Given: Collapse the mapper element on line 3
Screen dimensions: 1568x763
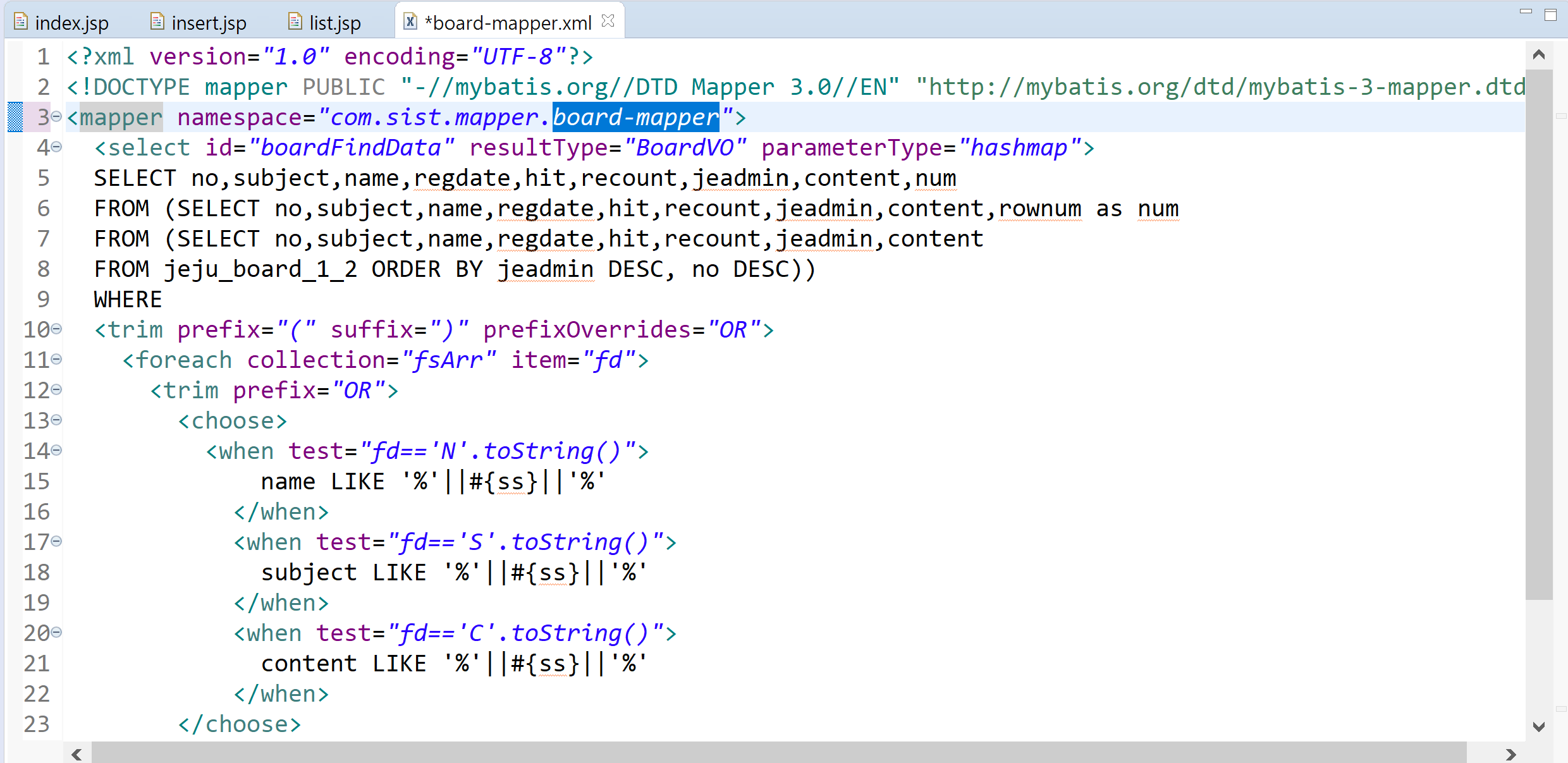Looking at the screenshot, I should tap(56, 116).
